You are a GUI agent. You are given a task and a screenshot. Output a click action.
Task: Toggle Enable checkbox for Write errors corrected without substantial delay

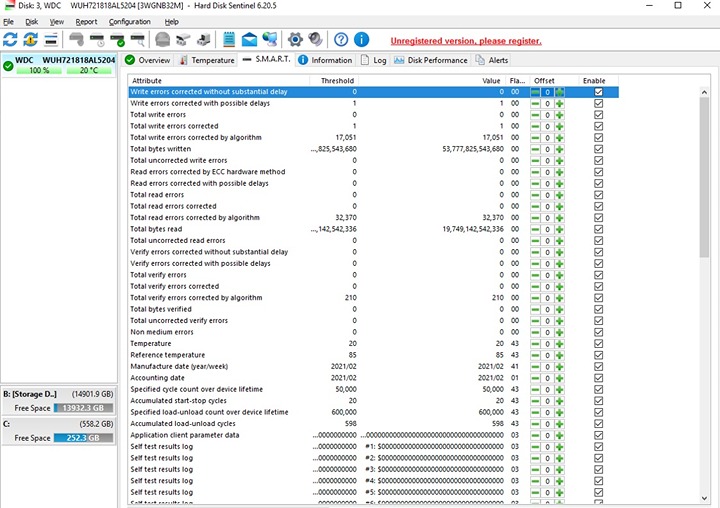click(598, 92)
